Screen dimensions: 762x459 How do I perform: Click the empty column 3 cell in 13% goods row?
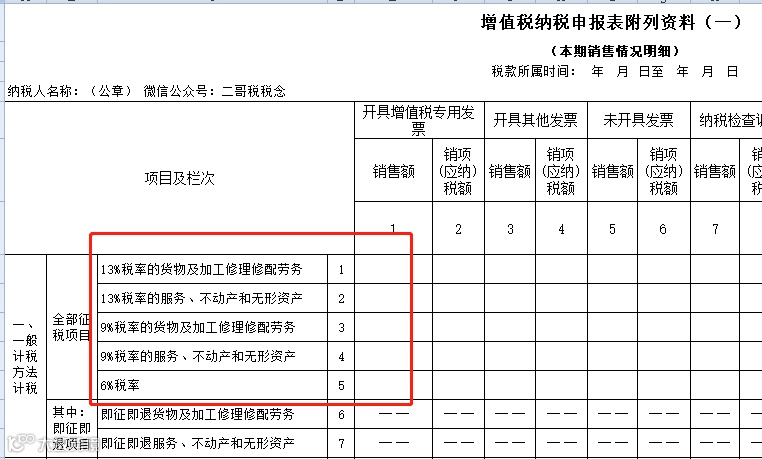coord(510,269)
